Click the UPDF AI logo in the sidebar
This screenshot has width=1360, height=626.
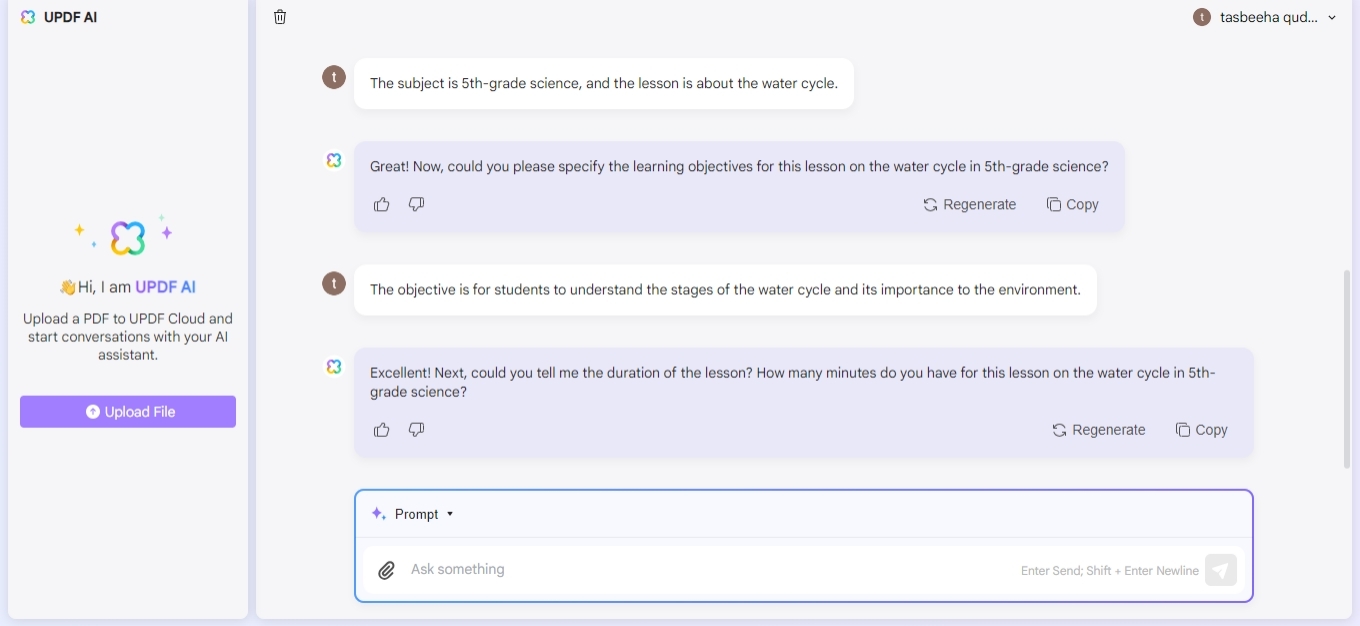[29, 17]
